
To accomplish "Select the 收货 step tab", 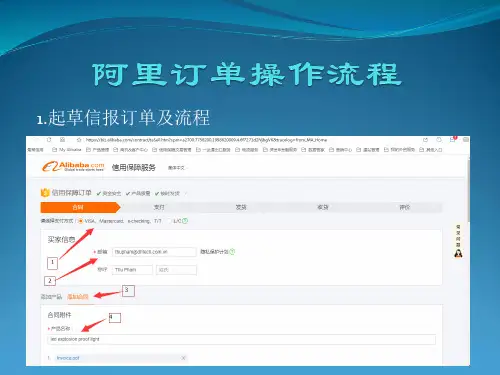I will pos(323,207).
